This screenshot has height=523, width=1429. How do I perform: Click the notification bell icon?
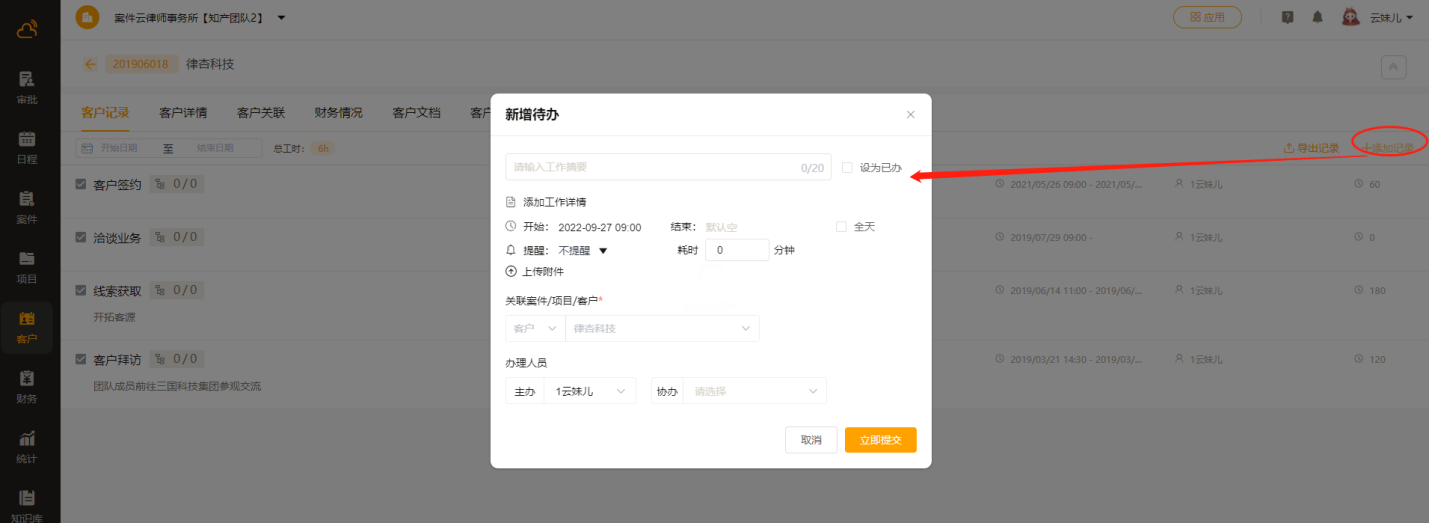coord(1317,17)
